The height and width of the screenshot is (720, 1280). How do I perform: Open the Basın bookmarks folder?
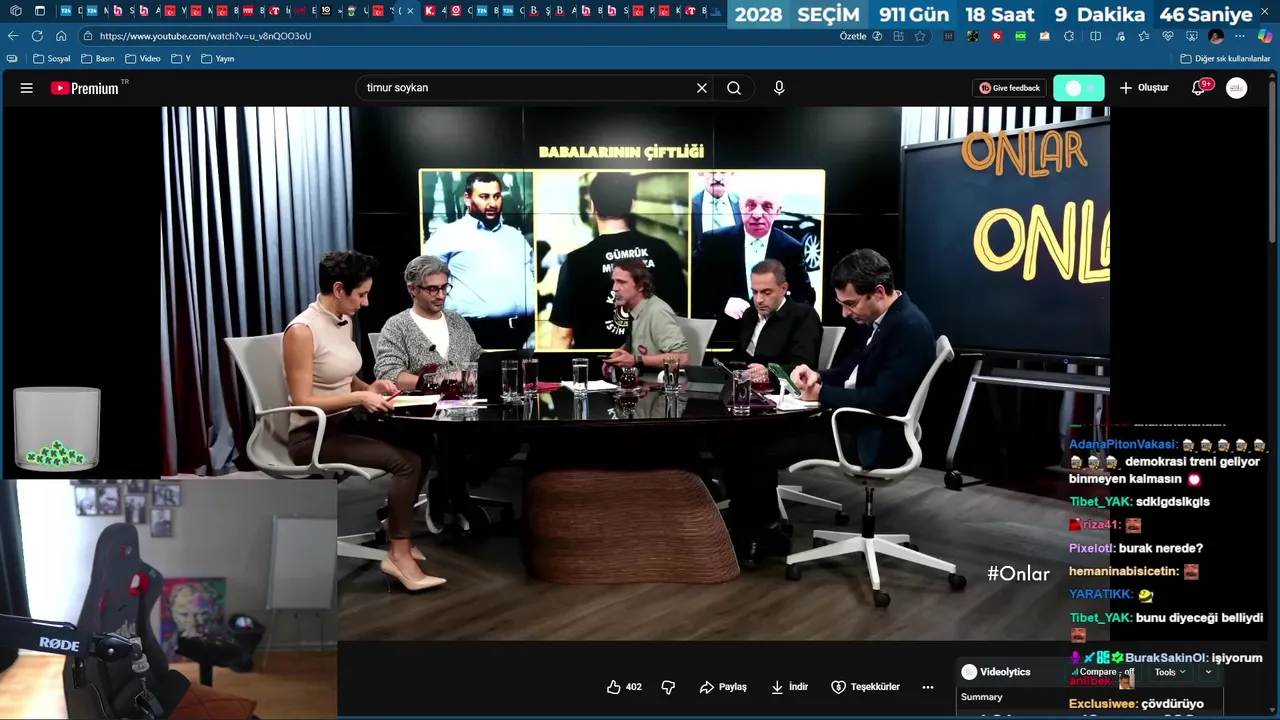(97, 59)
